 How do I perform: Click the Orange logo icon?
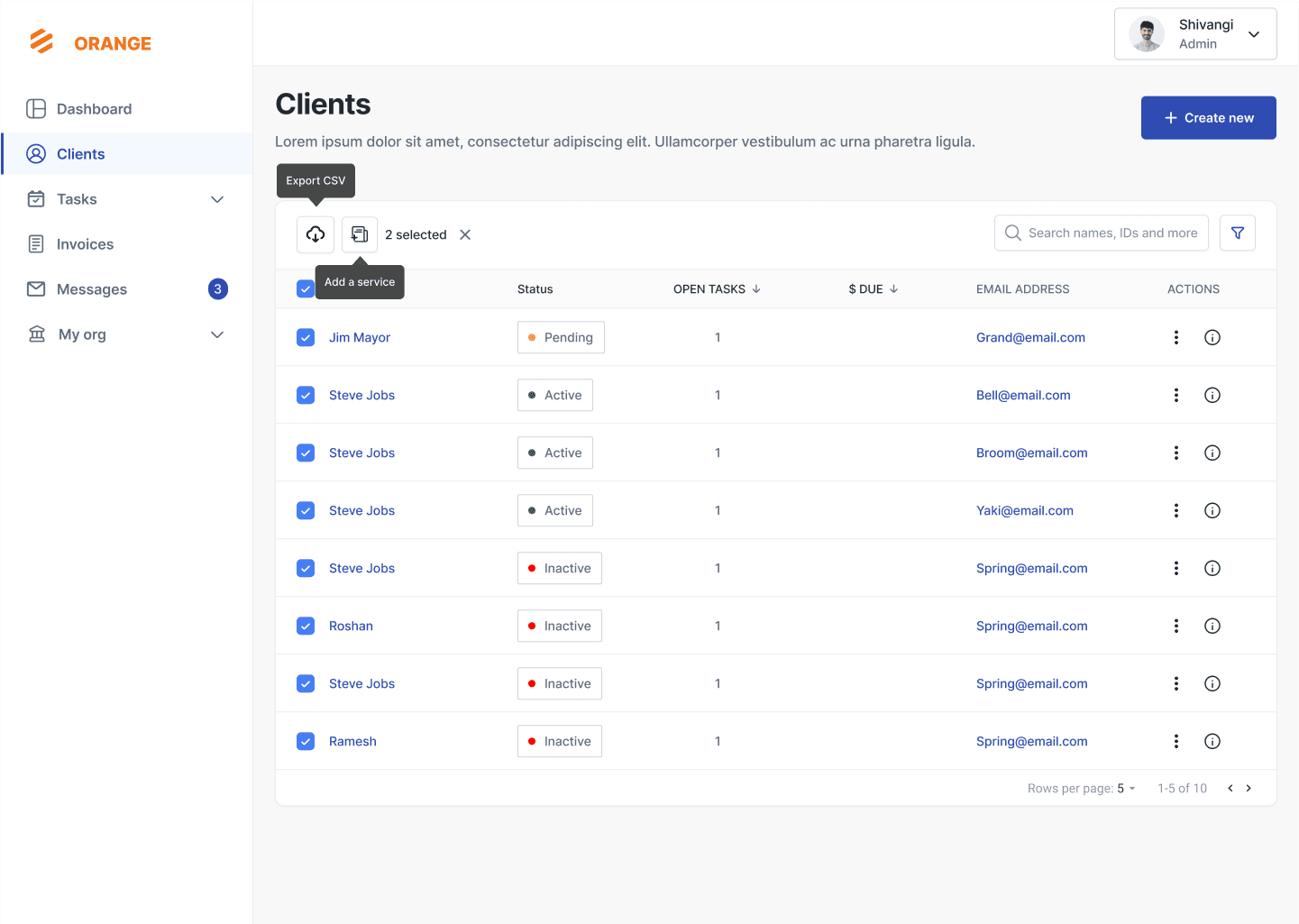[x=42, y=41]
